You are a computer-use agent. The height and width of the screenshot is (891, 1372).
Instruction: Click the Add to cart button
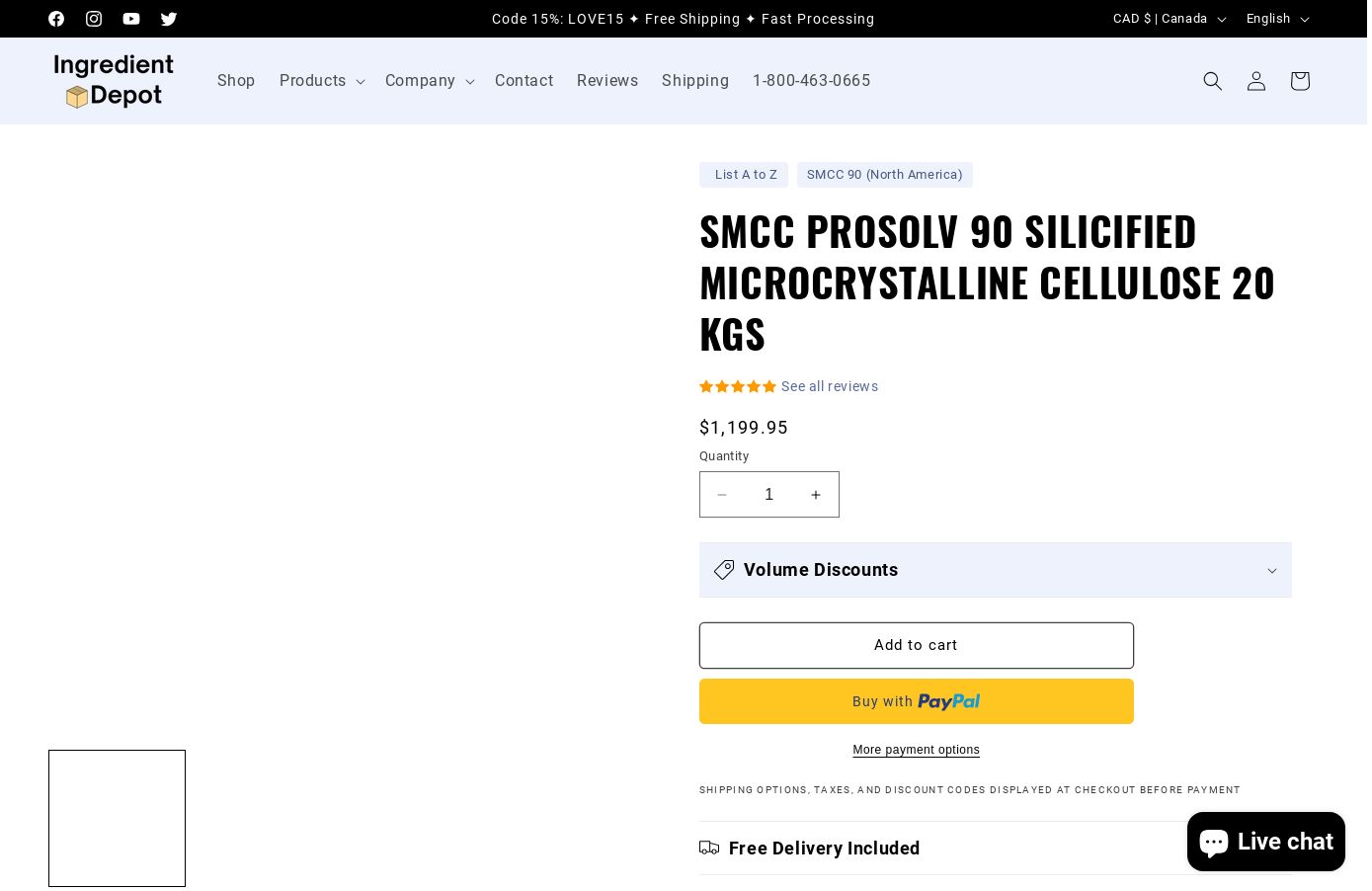coord(916,645)
